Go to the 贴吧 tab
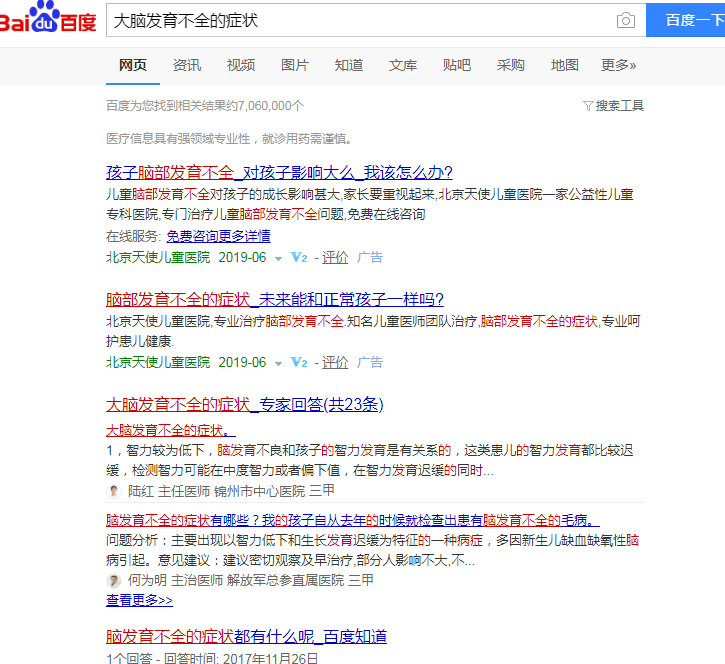 [x=456, y=65]
